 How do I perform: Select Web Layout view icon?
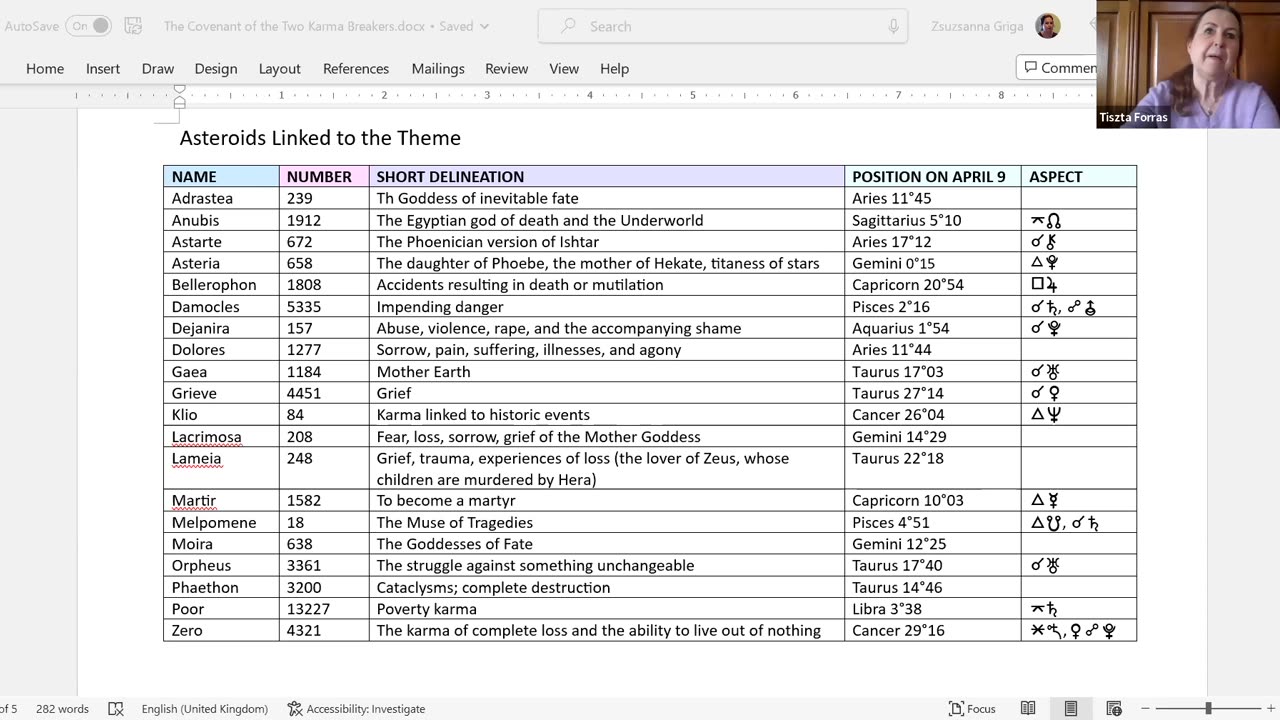(x=1114, y=709)
